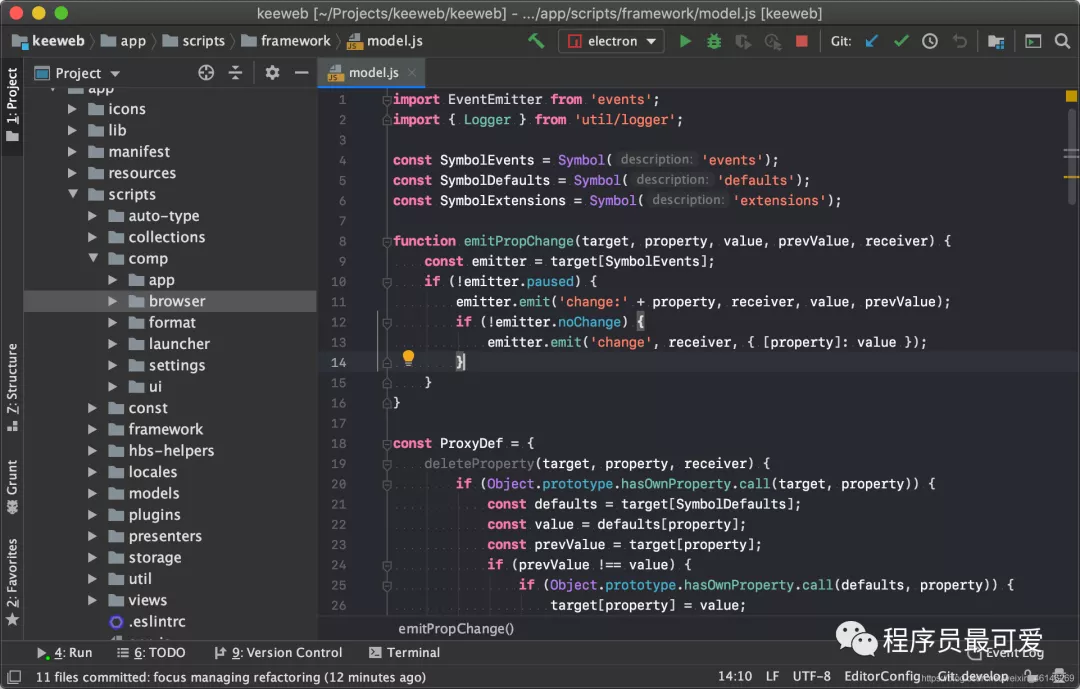Click the profiler run icon
This screenshot has width=1080, height=689.
point(773,41)
